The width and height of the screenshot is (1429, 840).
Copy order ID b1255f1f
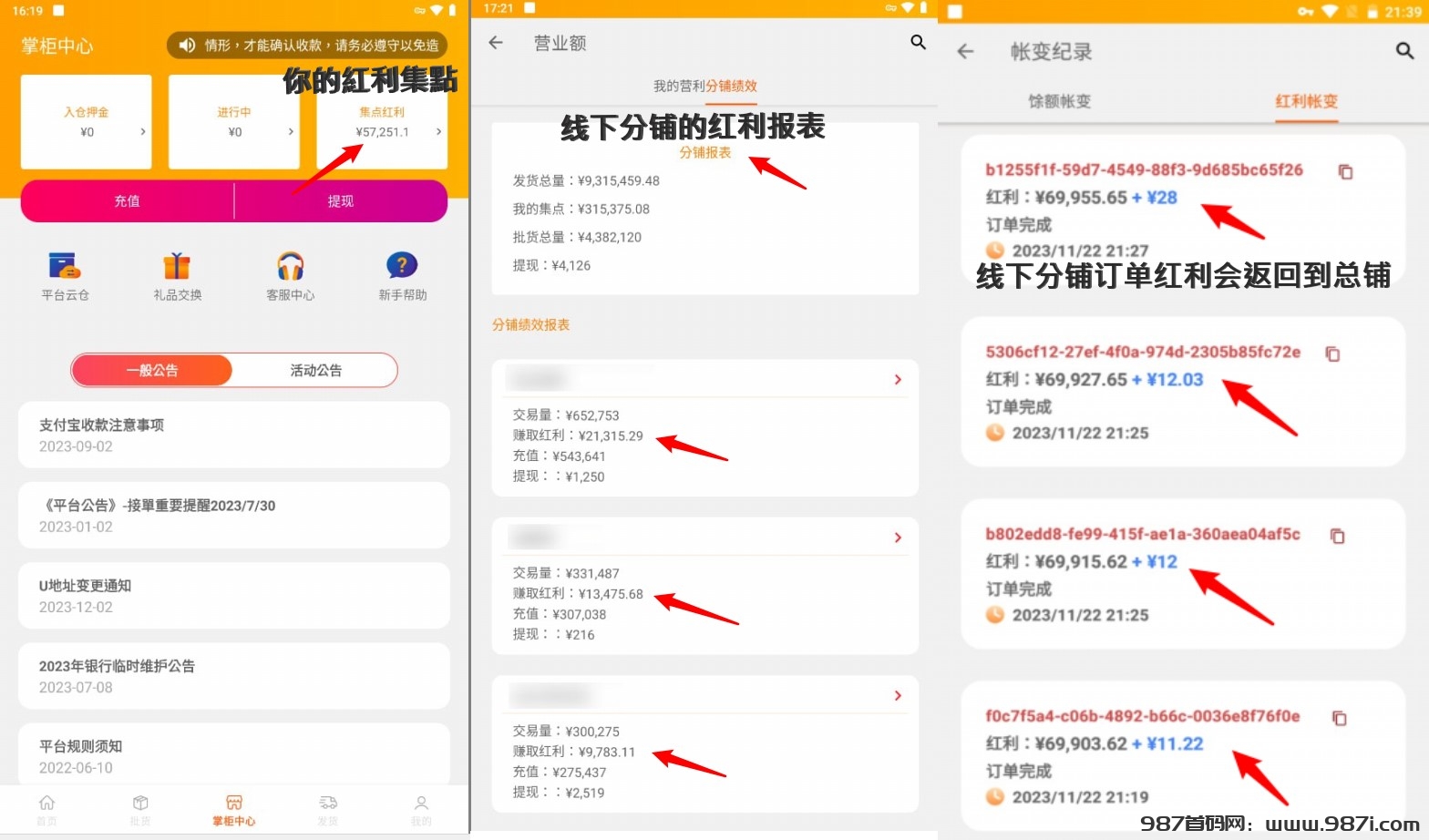(x=1345, y=171)
